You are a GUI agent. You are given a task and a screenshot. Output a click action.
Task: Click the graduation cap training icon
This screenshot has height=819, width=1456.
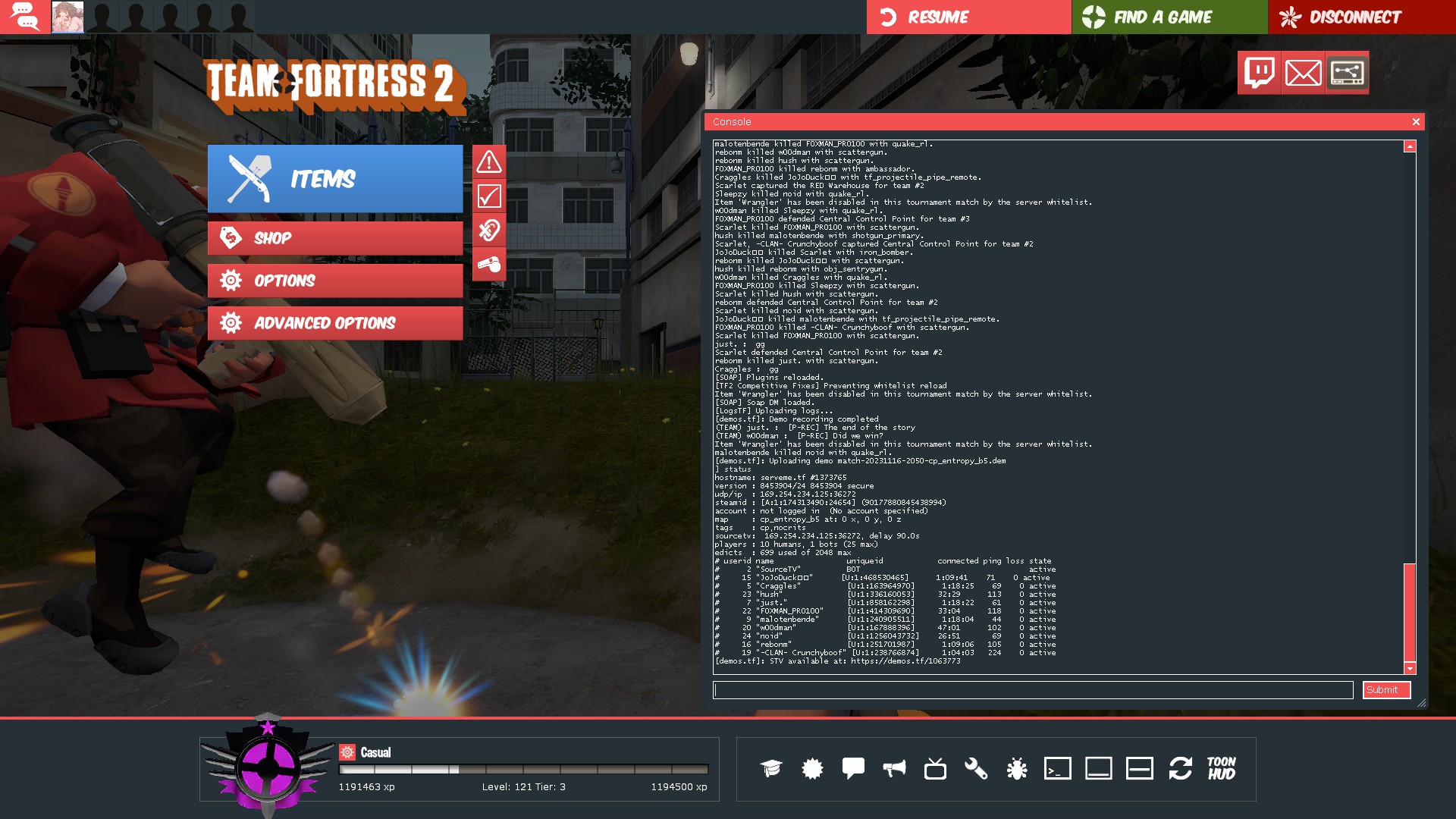(x=771, y=768)
